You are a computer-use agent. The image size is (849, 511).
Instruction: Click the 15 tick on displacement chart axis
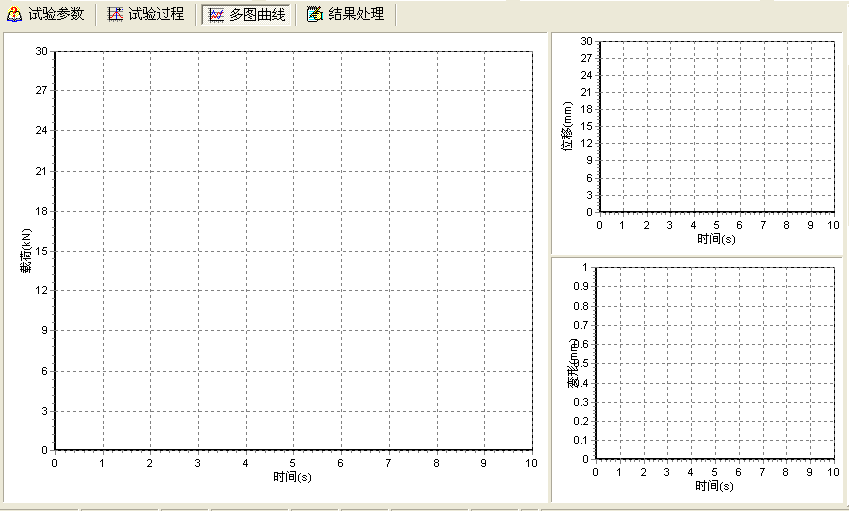pyautogui.click(x=587, y=126)
